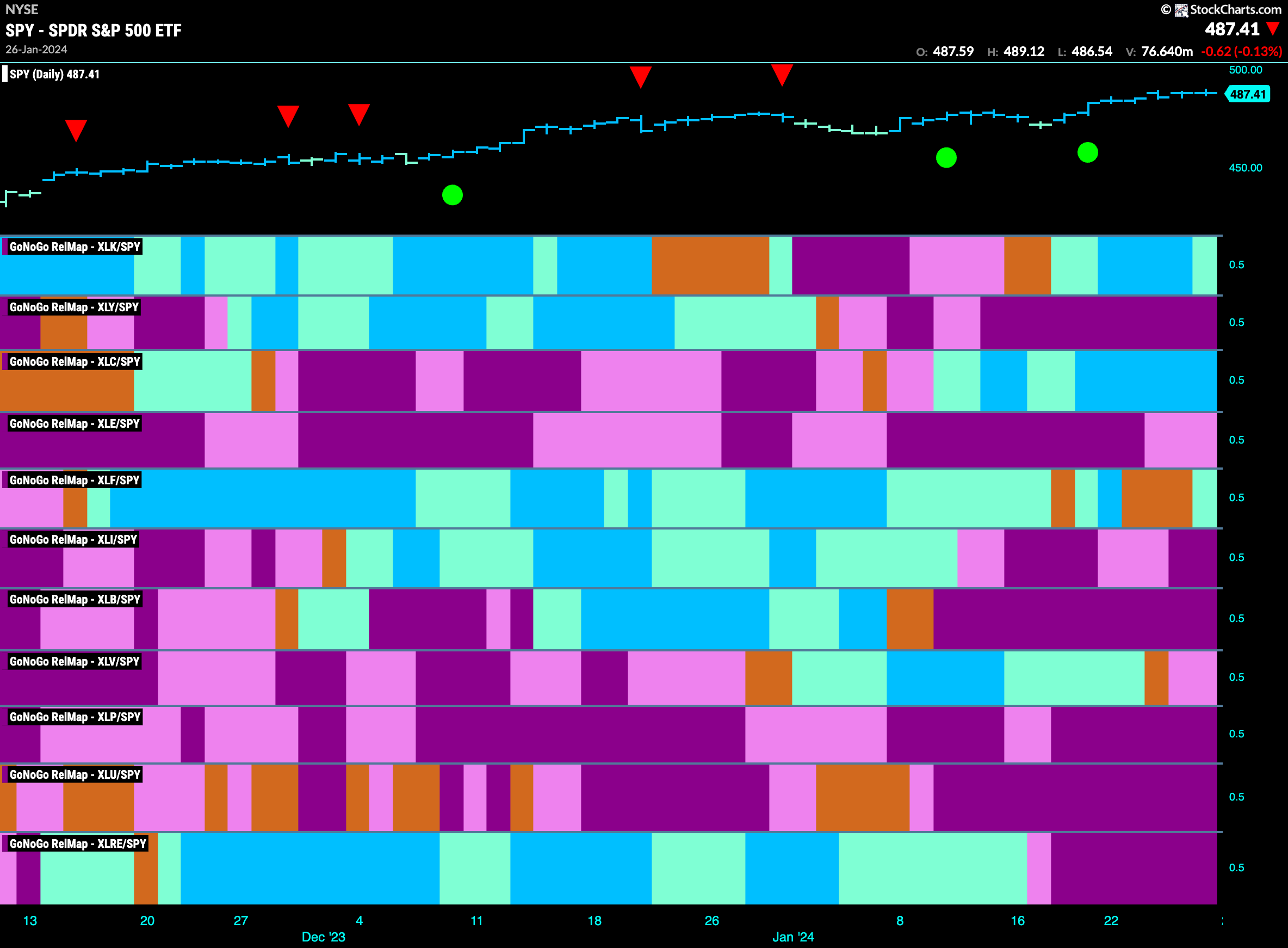
Task: Click the red triangle marker above December 29 bar
Action: 782,75
